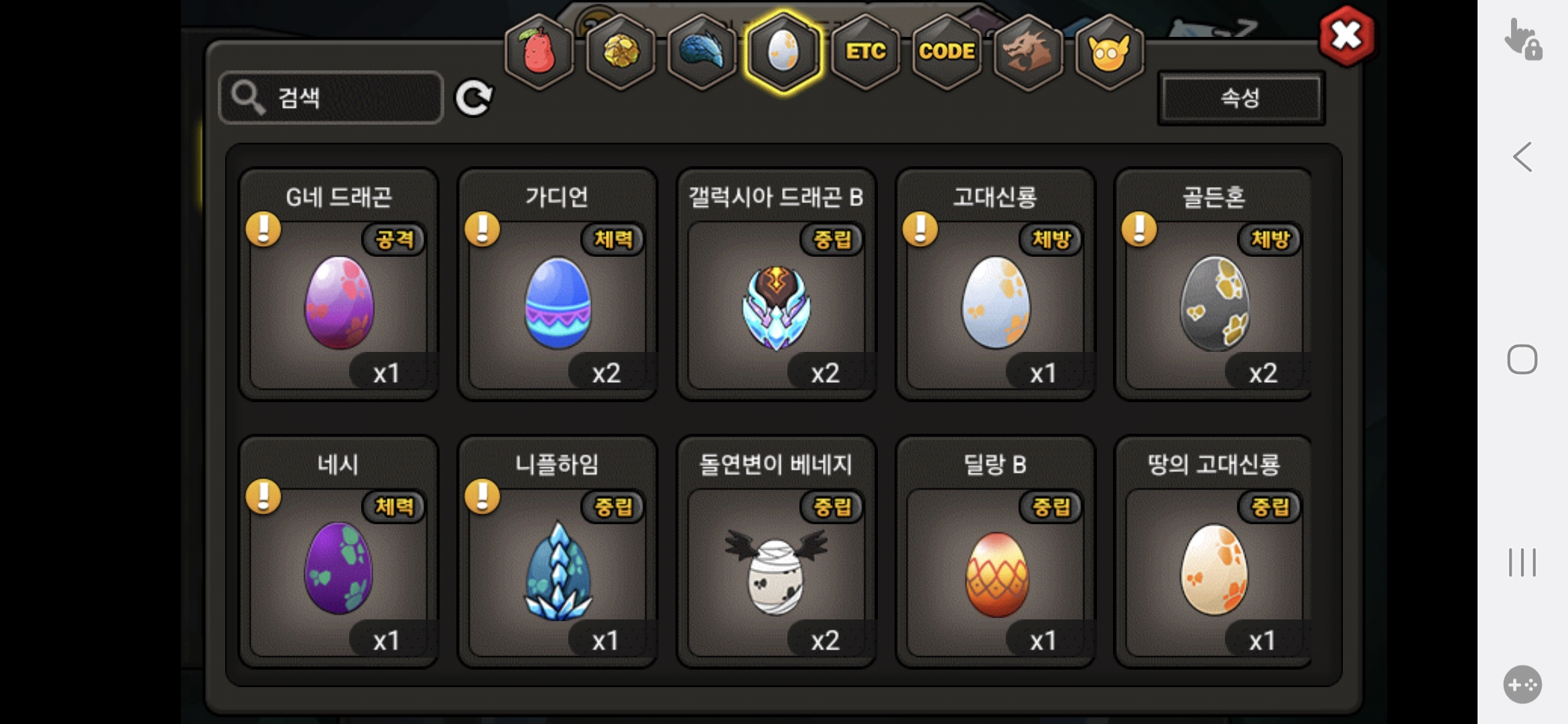Select the egg category tab
Viewport: 1568px width, 724px height.
point(783,52)
